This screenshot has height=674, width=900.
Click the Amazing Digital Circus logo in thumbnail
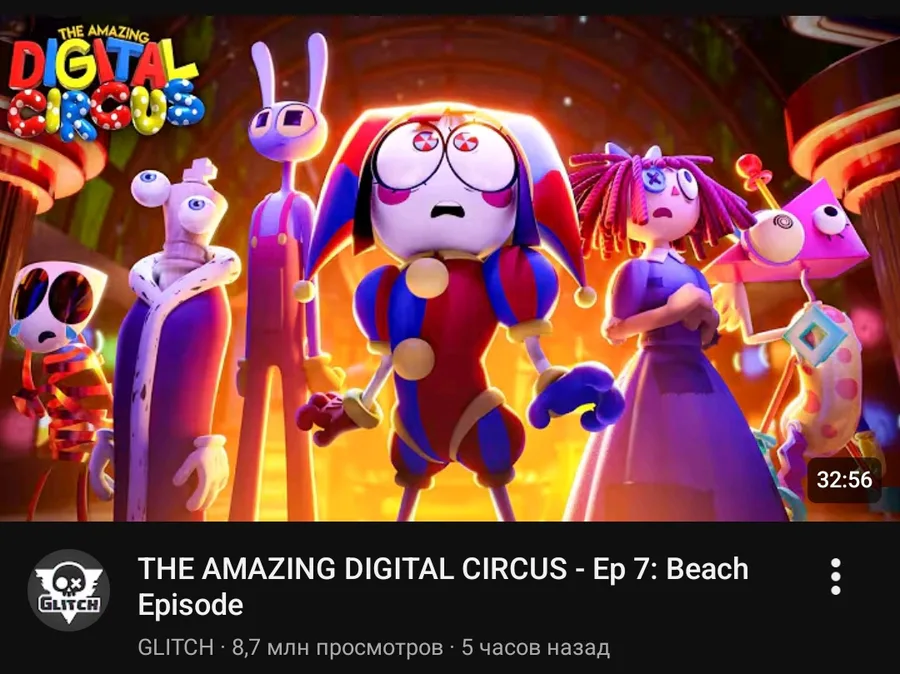tap(104, 83)
